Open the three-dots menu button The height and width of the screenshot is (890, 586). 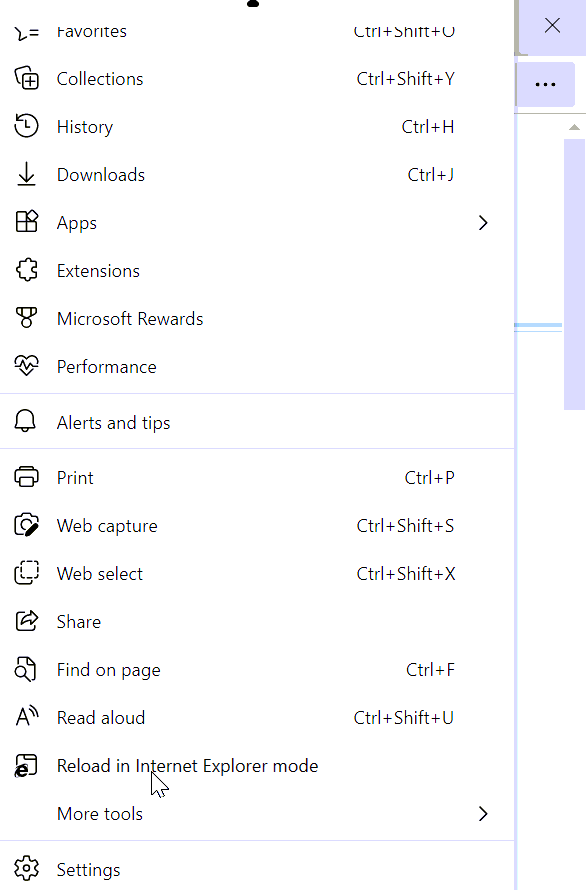[546, 85]
